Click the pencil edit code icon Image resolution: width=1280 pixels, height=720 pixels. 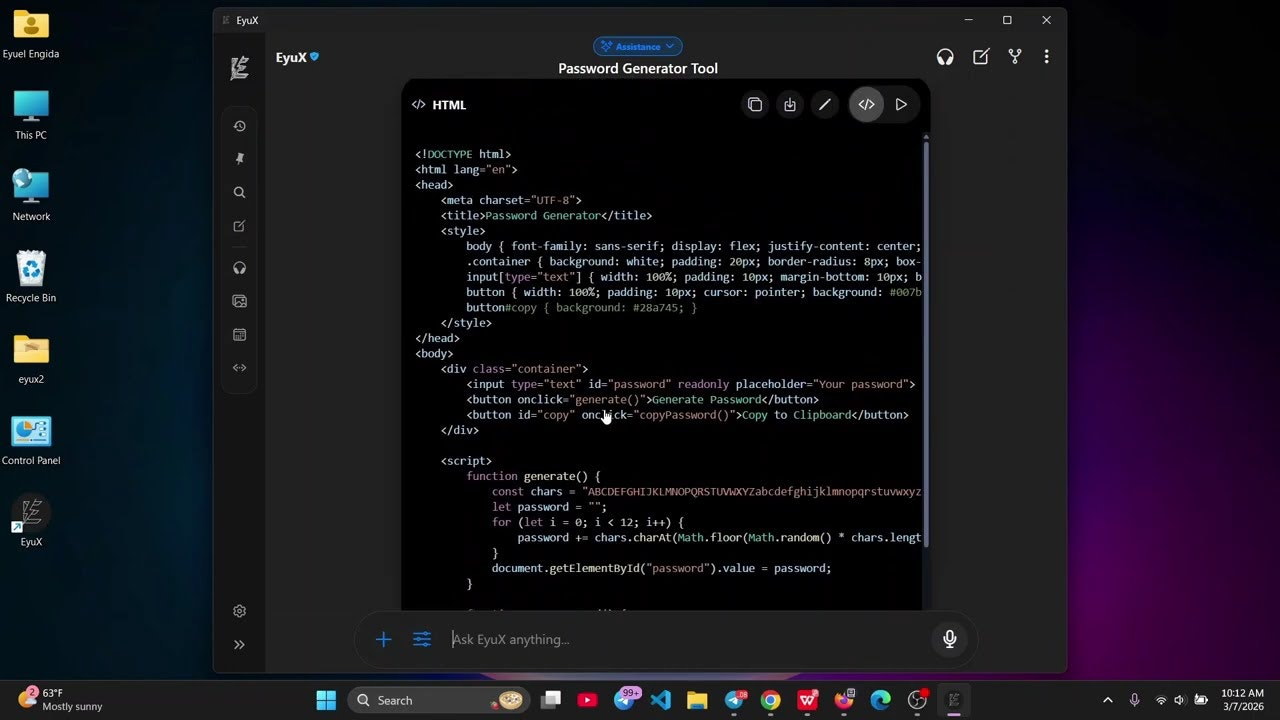[825, 105]
